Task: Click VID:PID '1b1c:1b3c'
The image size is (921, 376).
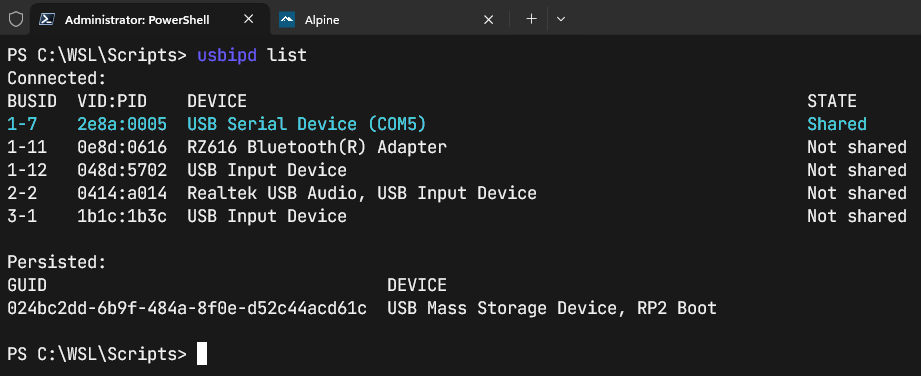Action: point(122,216)
